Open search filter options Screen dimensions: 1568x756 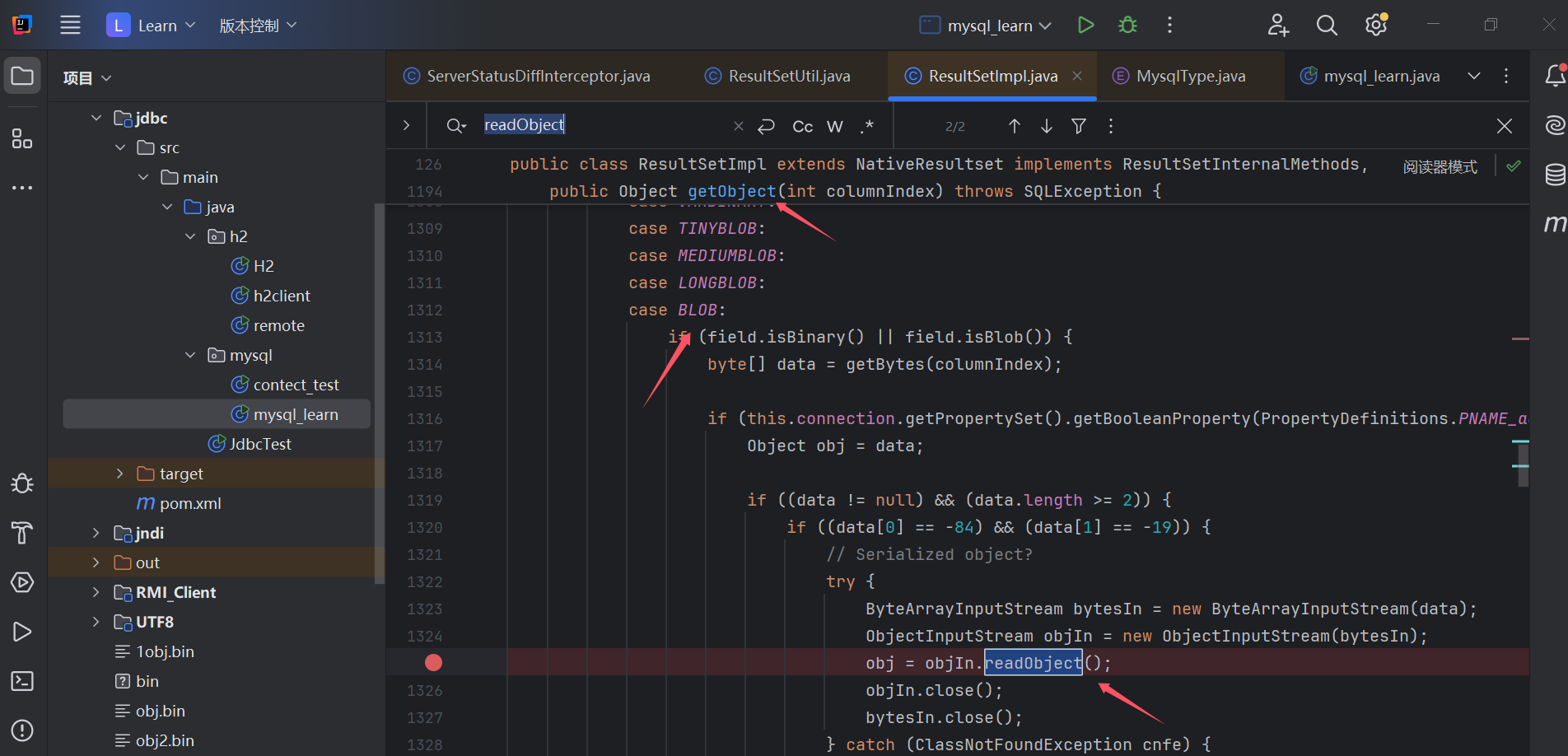(1079, 126)
